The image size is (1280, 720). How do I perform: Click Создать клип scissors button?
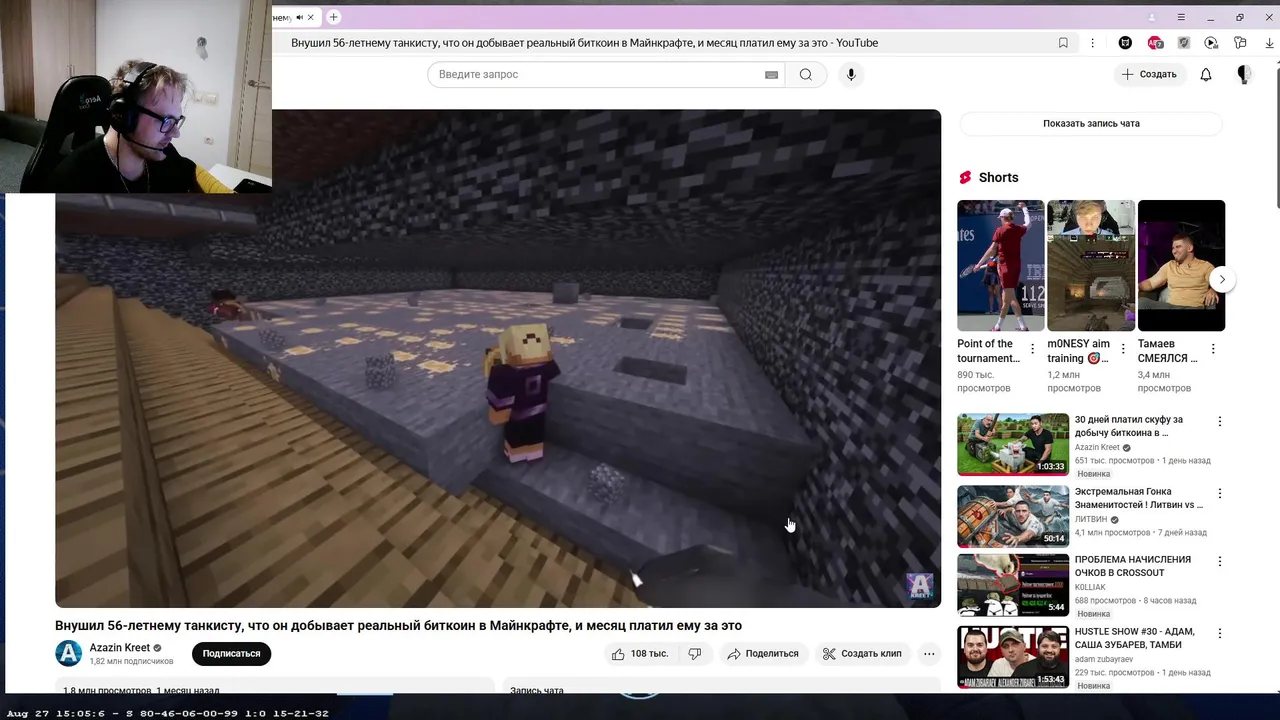pos(862,654)
